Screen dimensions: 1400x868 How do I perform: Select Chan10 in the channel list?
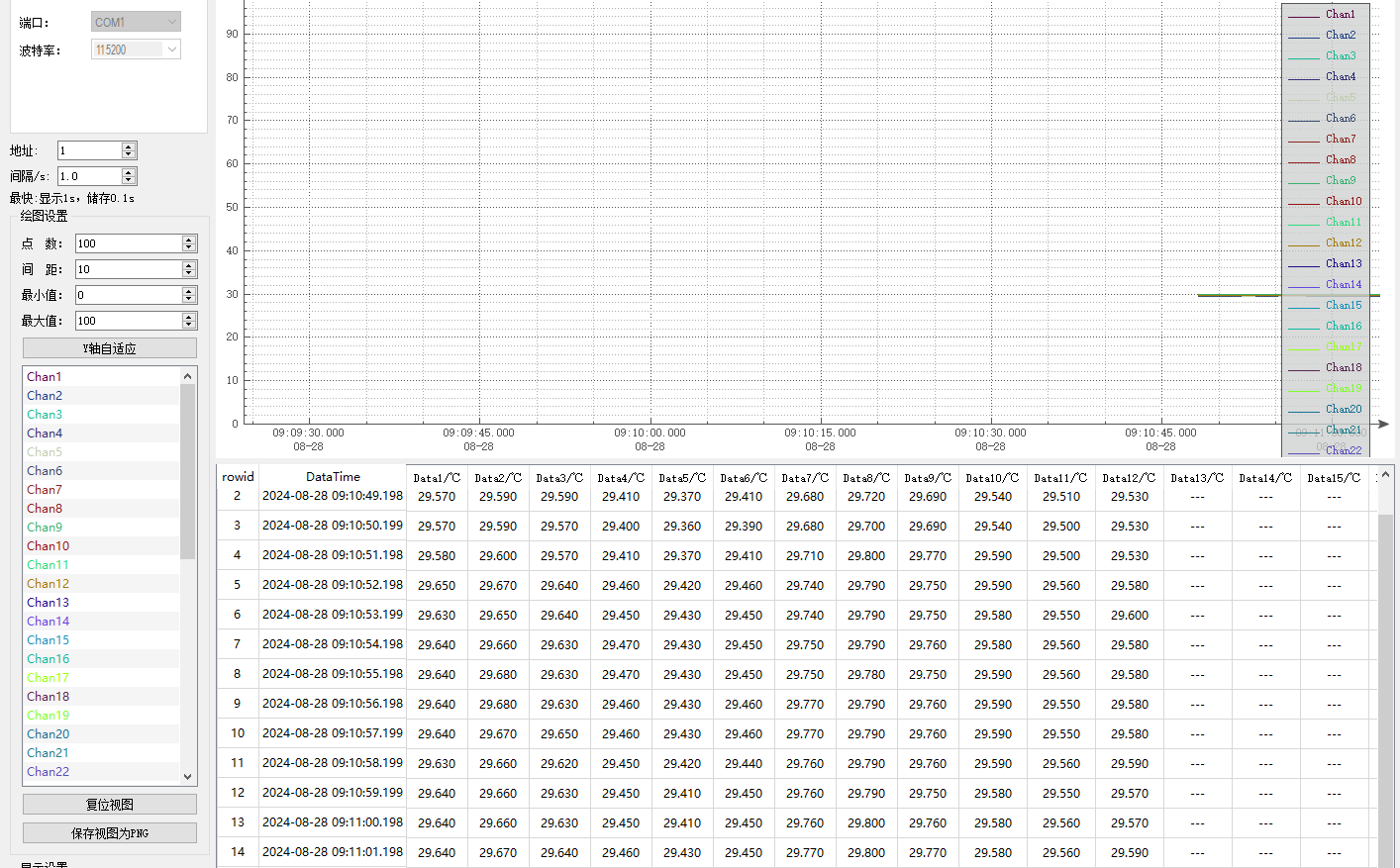click(x=49, y=546)
